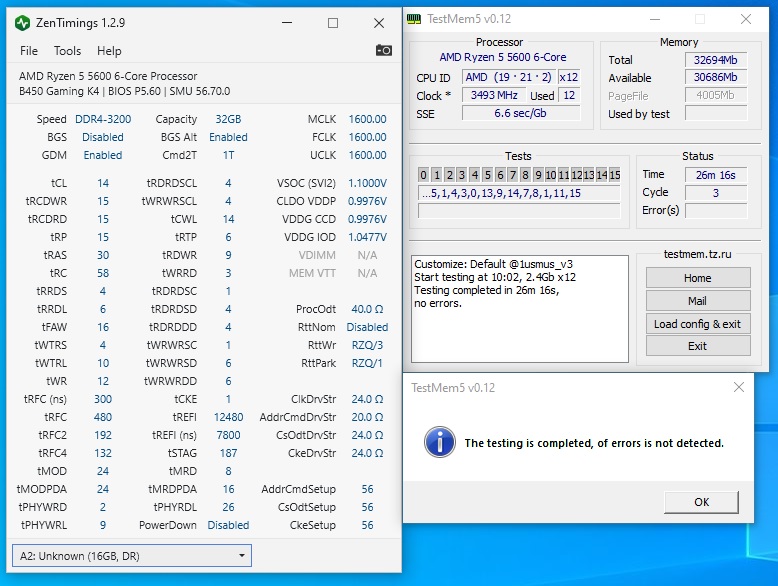778x586 pixels.
Task: Click the RttNom Disabled value
Action: [367, 327]
